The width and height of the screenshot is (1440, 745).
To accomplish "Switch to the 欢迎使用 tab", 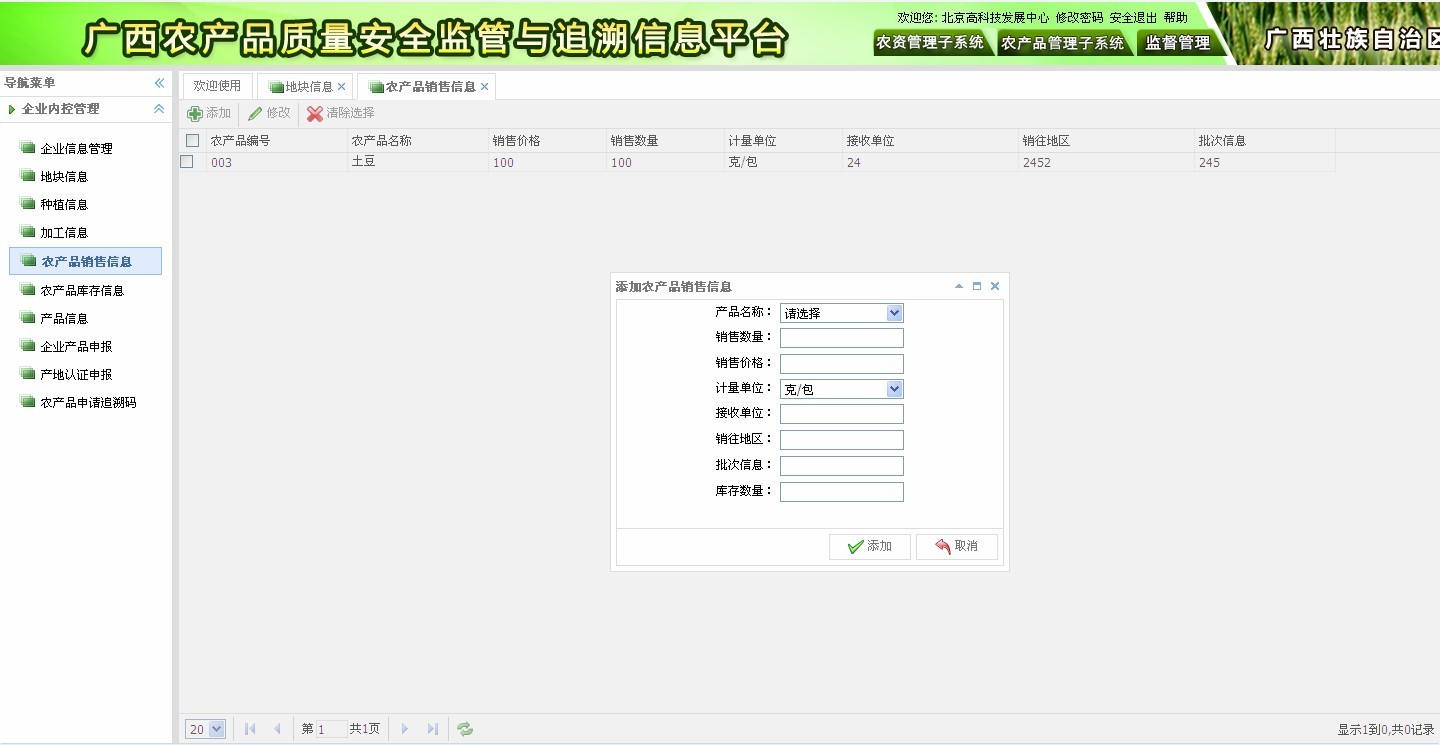I will point(217,86).
